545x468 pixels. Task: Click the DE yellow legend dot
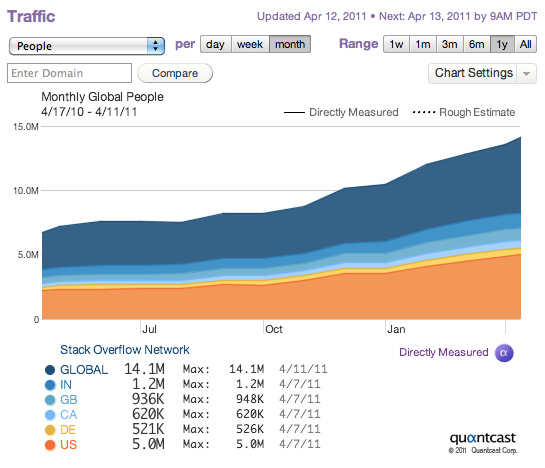click(x=50, y=430)
